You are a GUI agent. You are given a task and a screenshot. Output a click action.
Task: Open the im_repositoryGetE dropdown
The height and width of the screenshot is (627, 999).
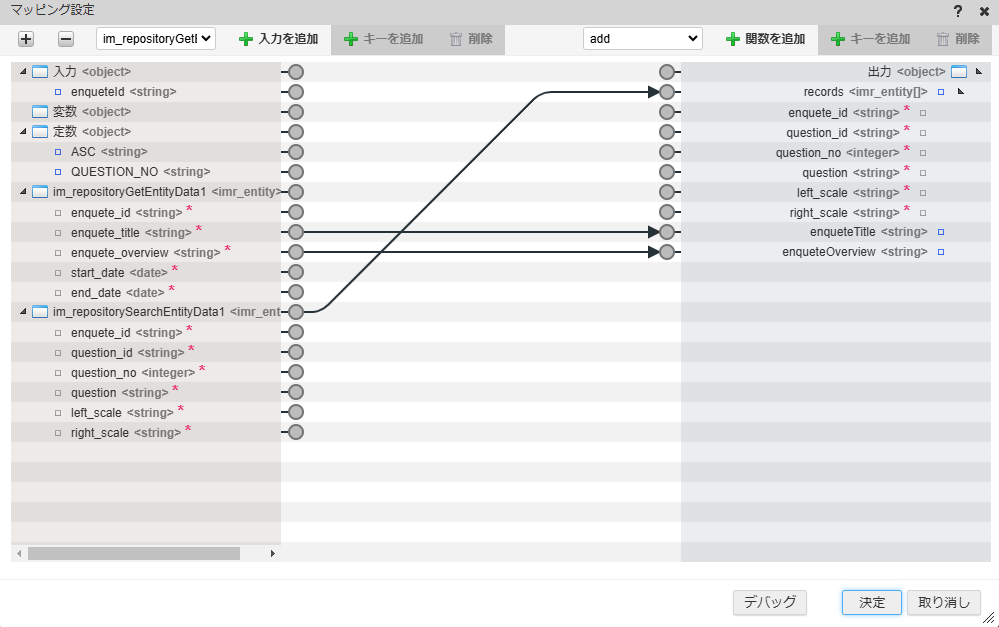tap(155, 38)
